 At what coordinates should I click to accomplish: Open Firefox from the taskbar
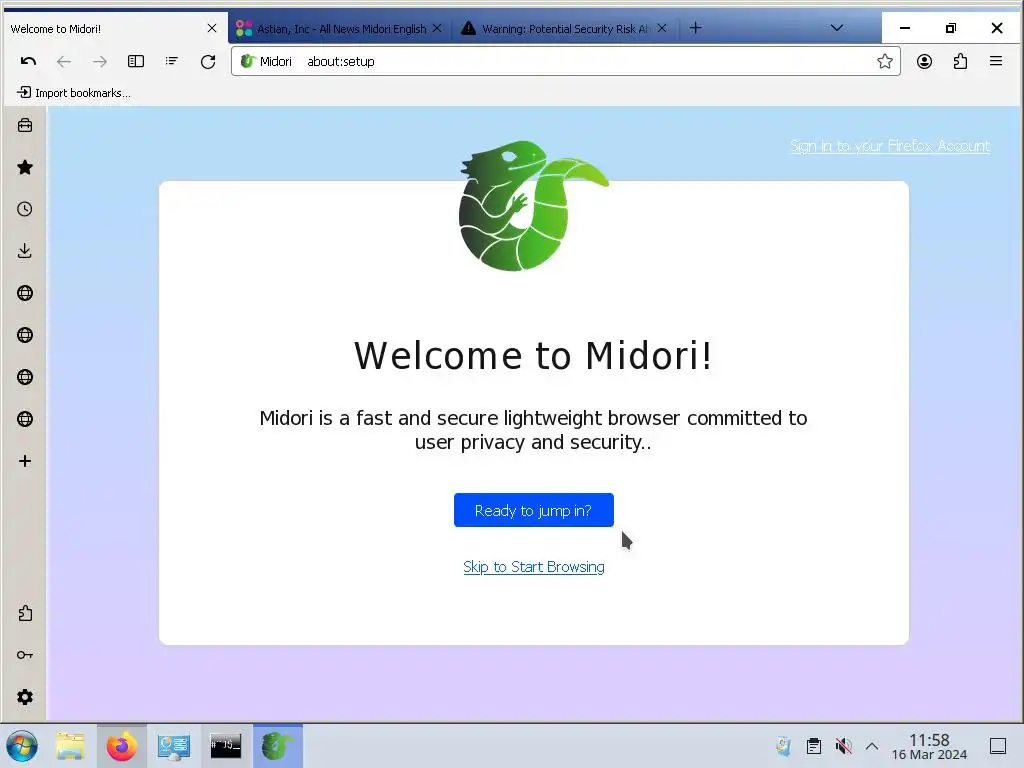[121, 746]
